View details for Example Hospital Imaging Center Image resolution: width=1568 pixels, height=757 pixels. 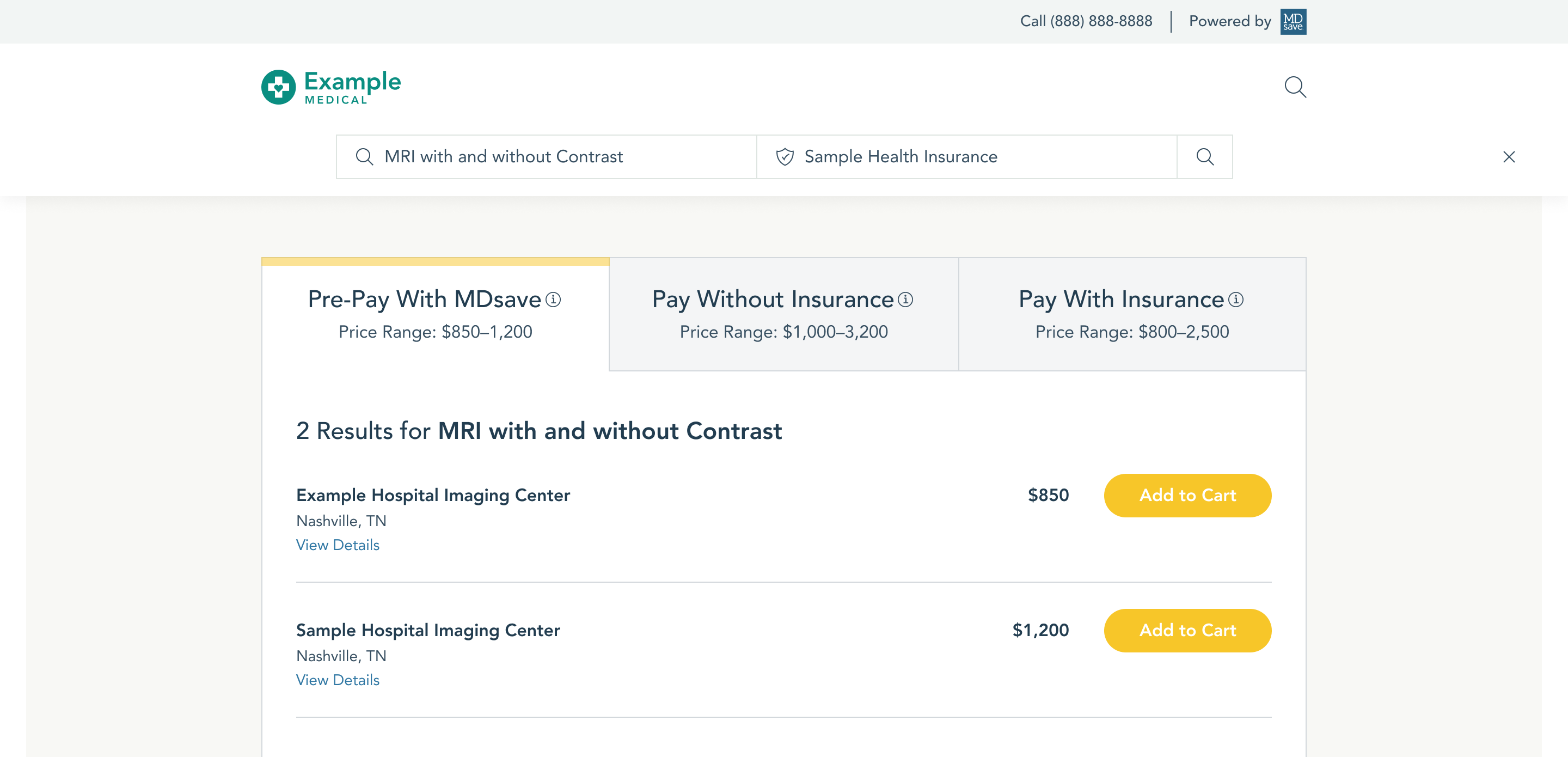337,545
